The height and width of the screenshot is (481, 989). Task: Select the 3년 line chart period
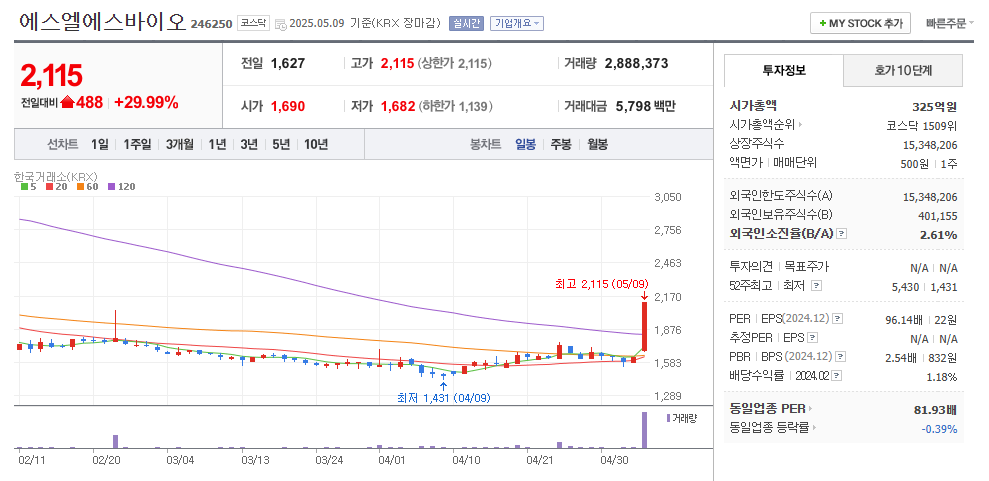(249, 144)
